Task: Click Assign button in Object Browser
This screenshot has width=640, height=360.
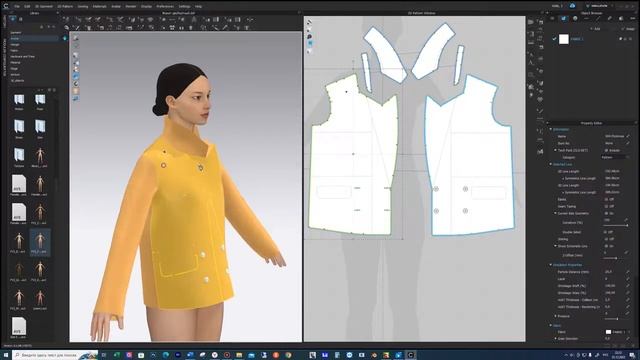Action: pyautogui.click(x=629, y=29)
